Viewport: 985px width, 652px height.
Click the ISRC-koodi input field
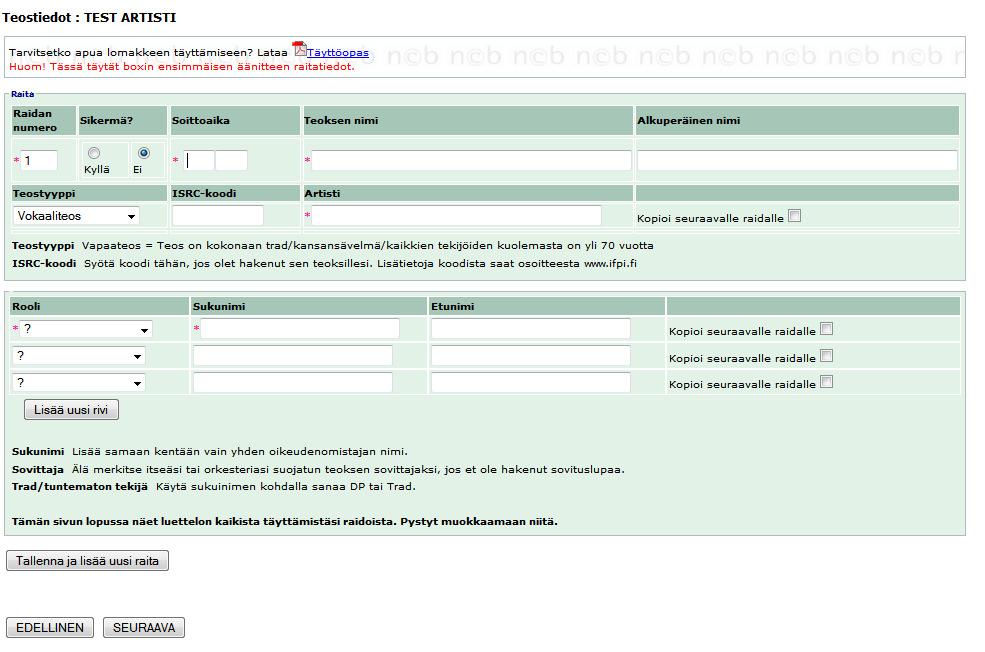218,215
